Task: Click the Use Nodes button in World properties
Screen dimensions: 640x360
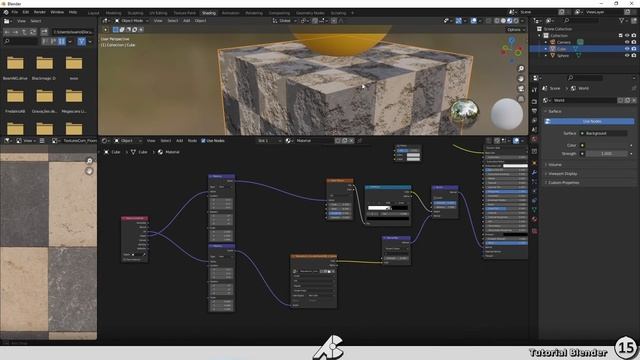Action: pos(589,121)
